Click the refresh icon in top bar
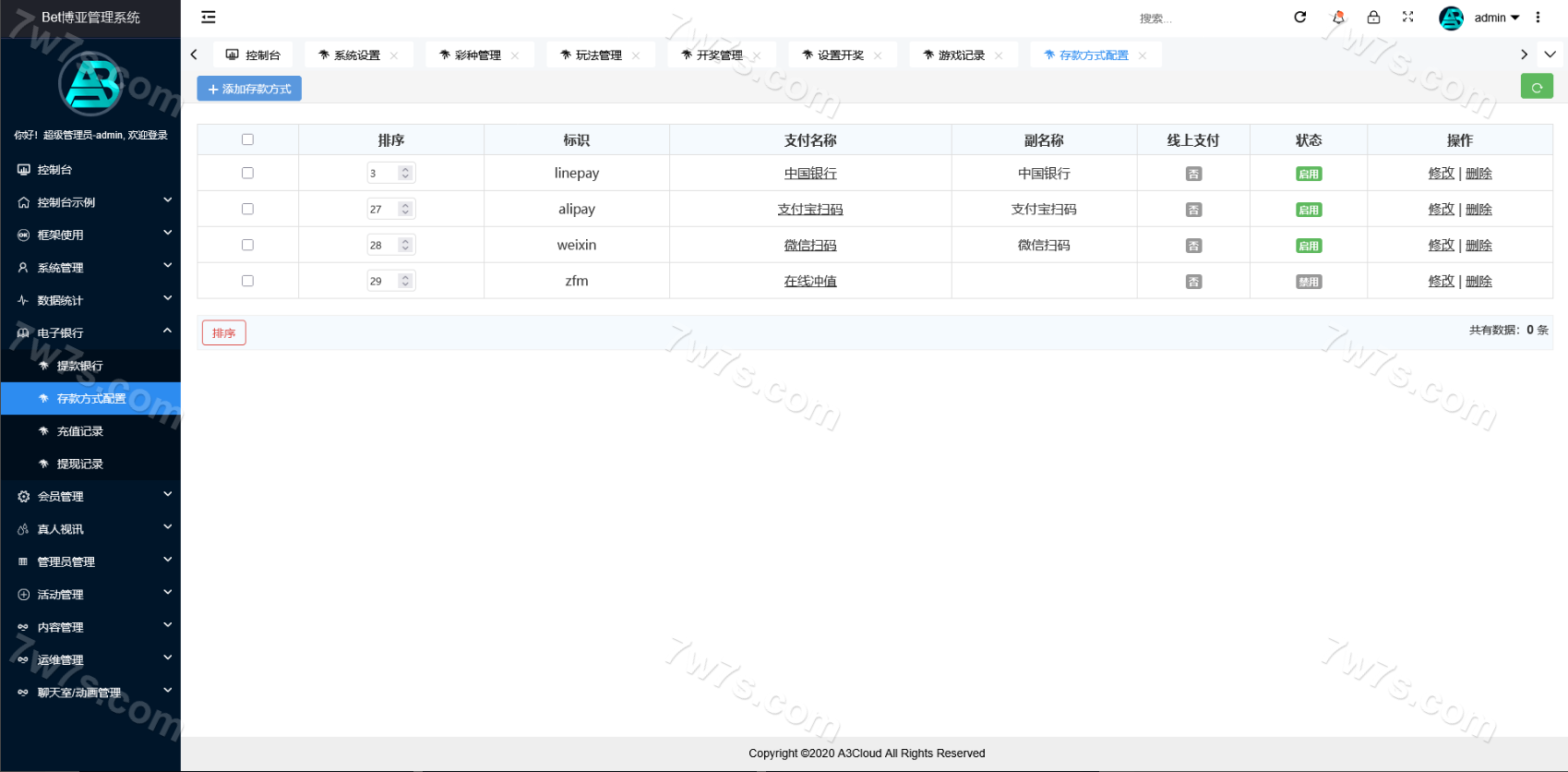The height and width of the screenshot is (772, 1568). pos(1300,18)
